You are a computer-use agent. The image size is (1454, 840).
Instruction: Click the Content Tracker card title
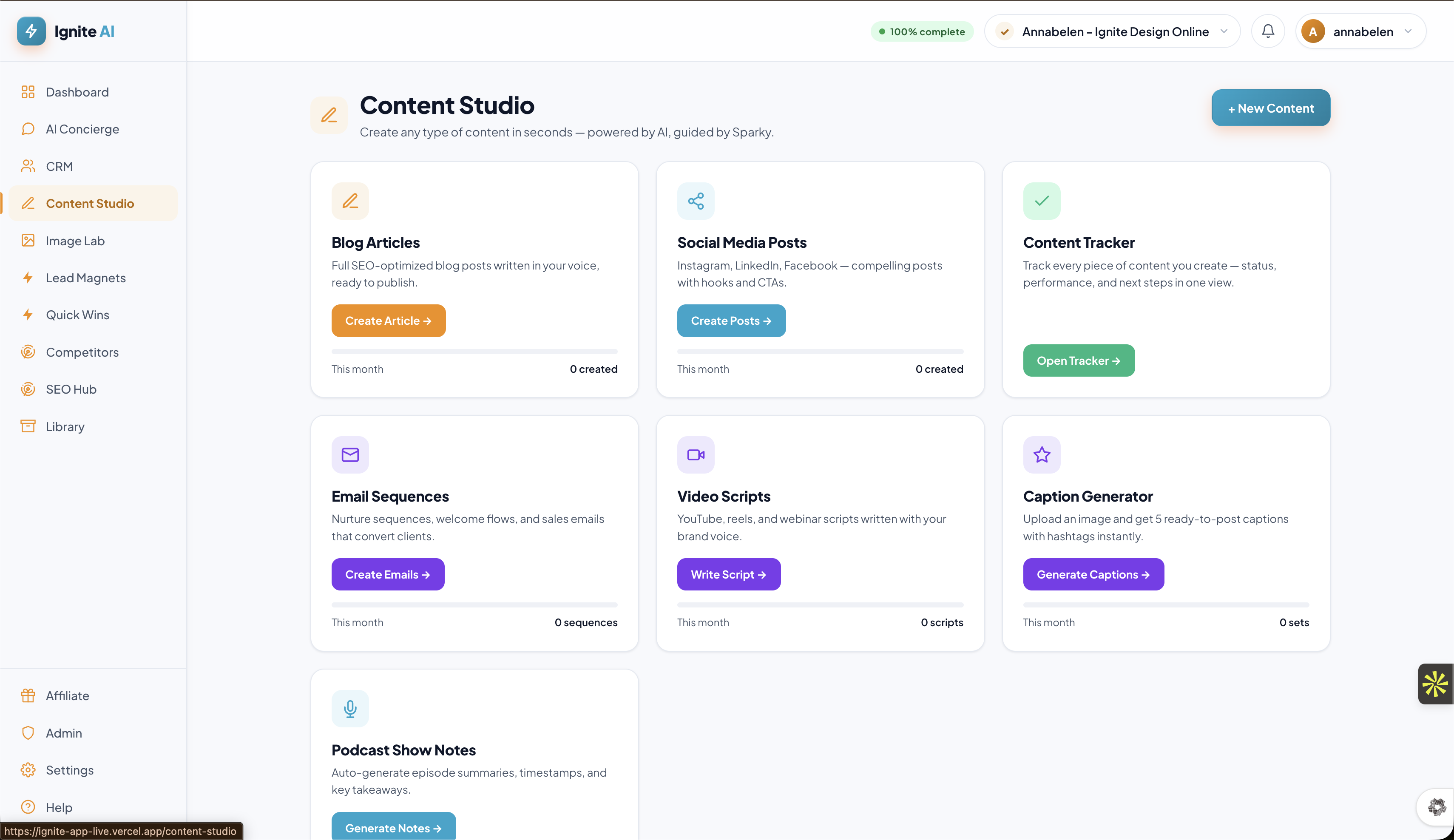tap(1078, 242)
